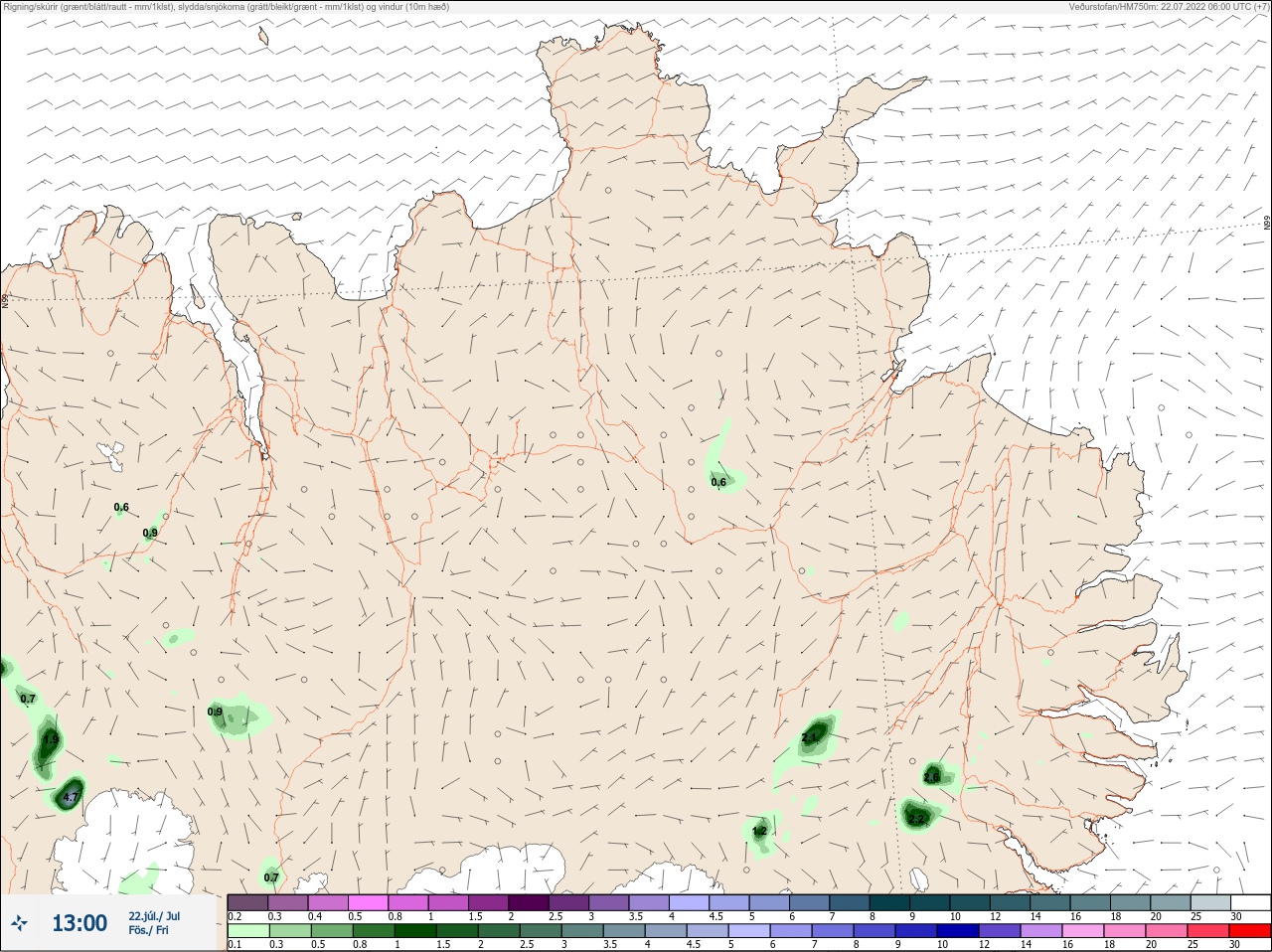The height and width of the screenshot is (952, 1272).
Task: Pick the white swatch ending upper legend
Action: pos(1250,902)
